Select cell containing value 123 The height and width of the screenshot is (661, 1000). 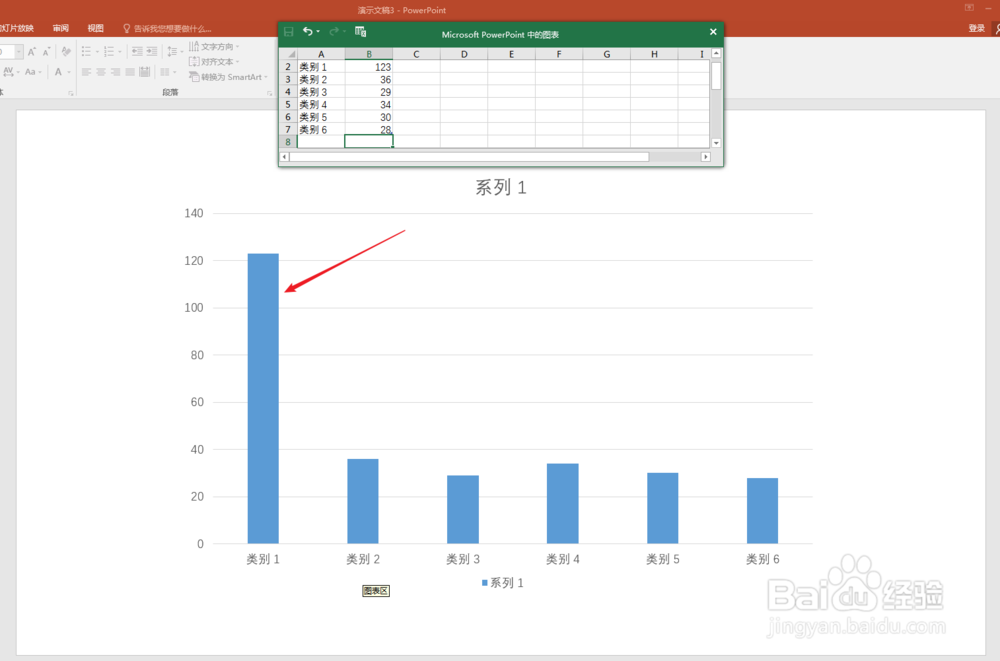(x=369, y=66)
